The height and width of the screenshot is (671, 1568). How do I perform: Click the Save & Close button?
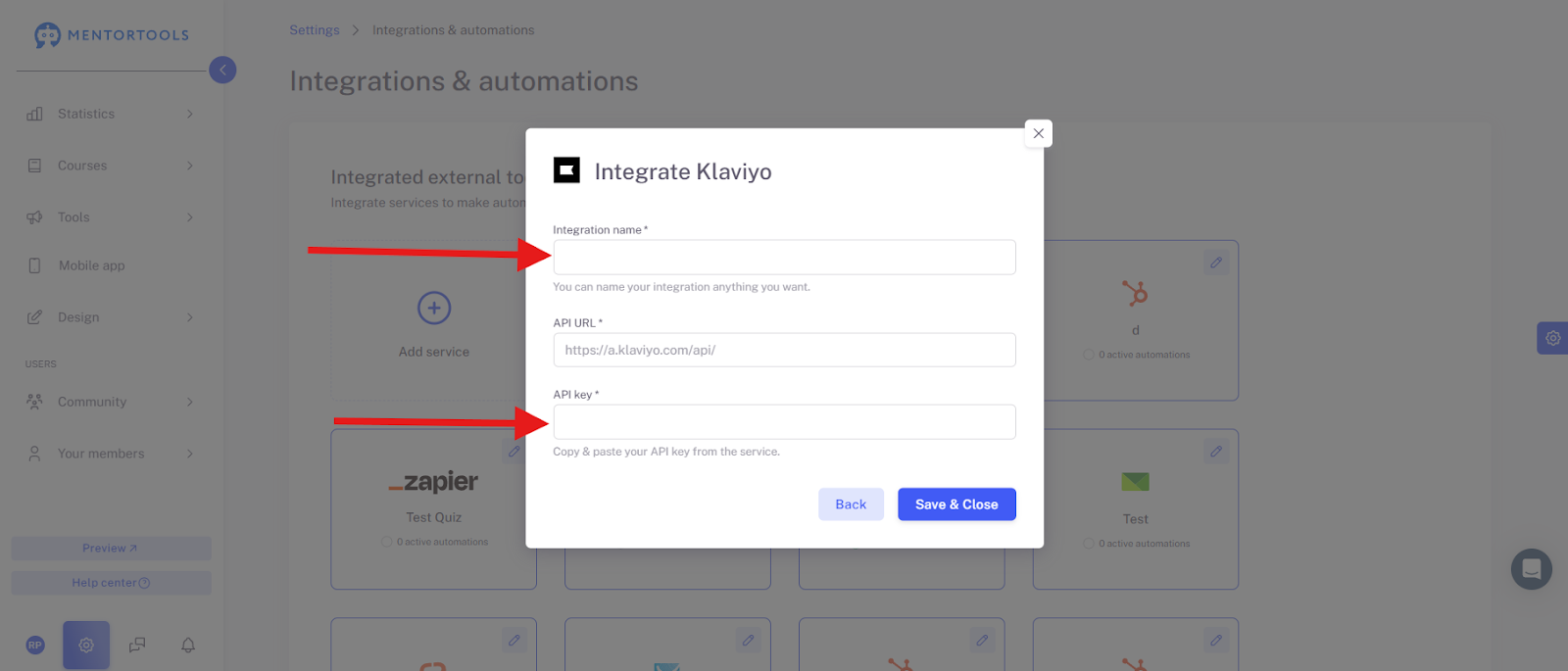(x=956, y=504)
